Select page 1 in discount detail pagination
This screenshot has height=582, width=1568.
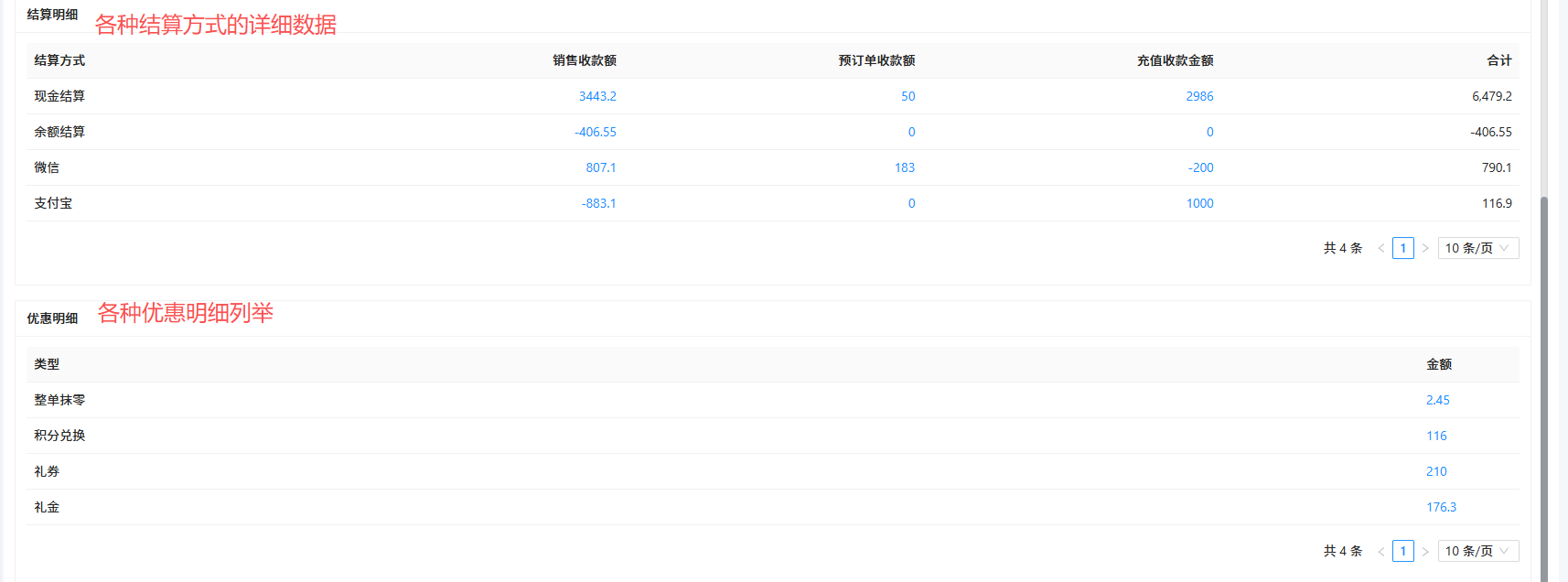pos(1403,551)
